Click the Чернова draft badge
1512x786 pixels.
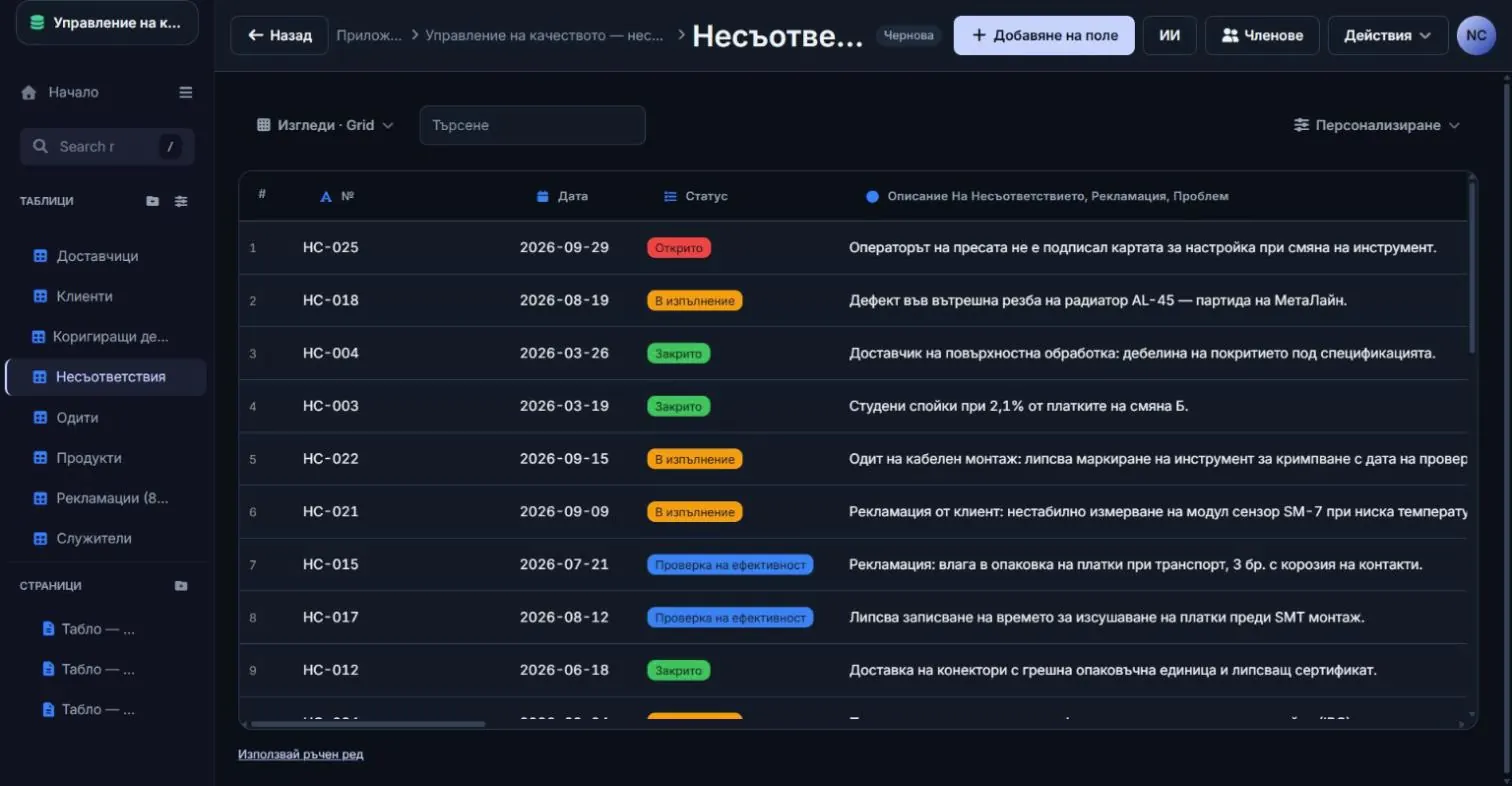909,35
